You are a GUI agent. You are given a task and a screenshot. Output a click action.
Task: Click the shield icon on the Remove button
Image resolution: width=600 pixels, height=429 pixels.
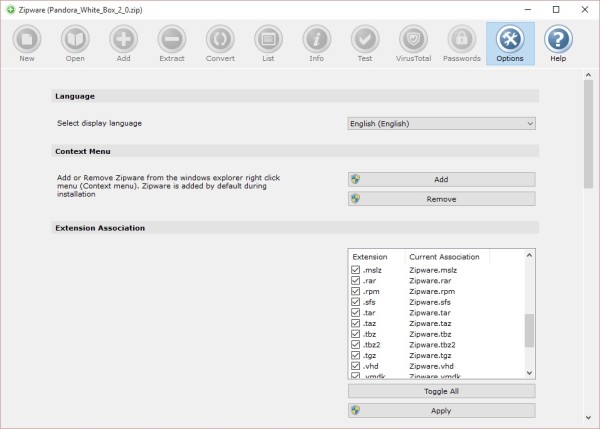(355, 199)
